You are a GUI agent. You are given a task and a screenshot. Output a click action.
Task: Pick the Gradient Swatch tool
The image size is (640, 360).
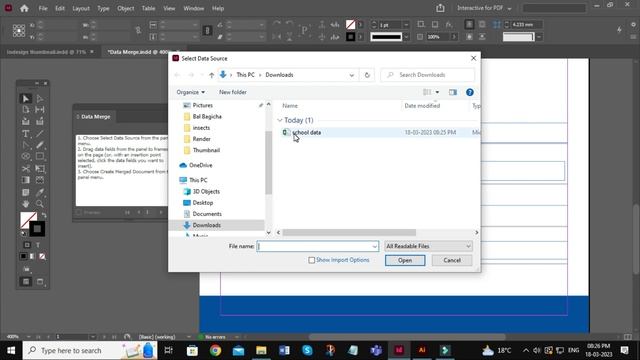coord(25,180)
